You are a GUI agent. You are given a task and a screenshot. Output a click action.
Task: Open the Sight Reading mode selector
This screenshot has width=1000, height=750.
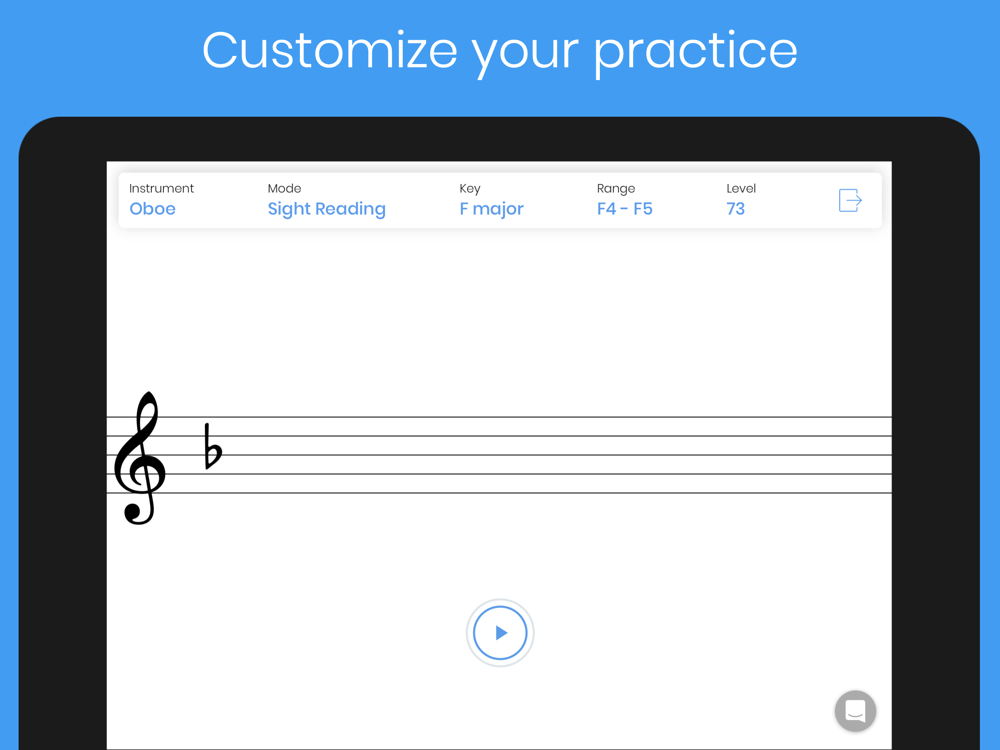point(327,209)
